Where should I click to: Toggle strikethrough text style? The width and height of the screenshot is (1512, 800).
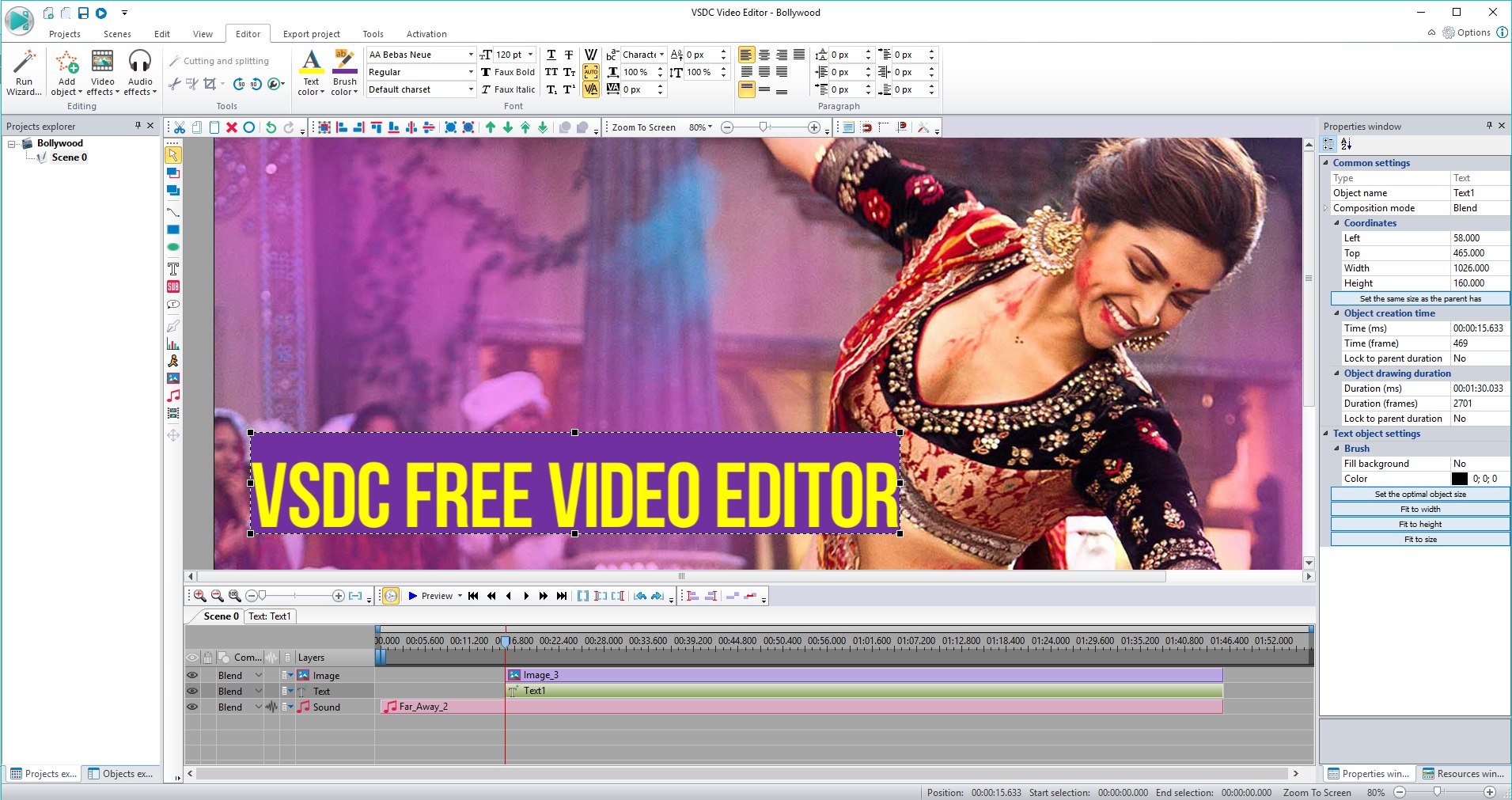tap(569, 55)
